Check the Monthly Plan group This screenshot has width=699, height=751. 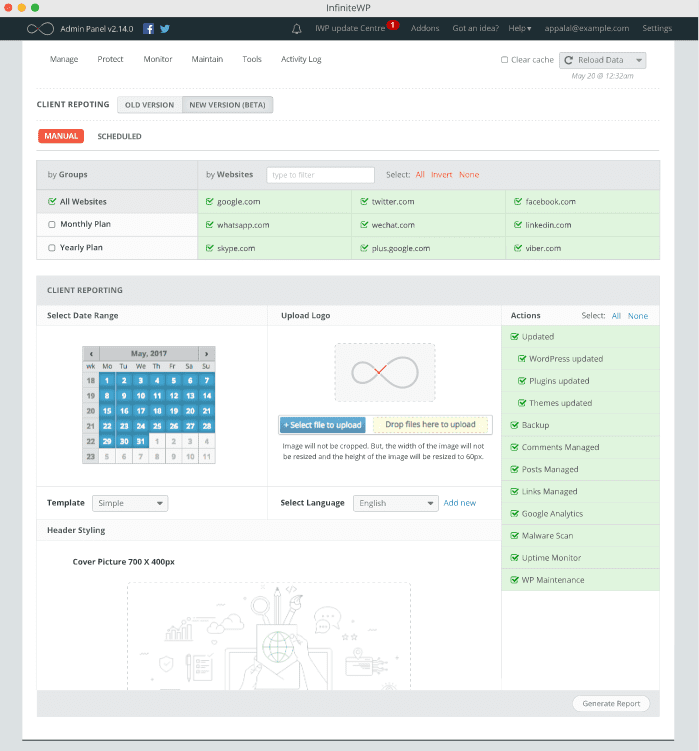[52, 225]
